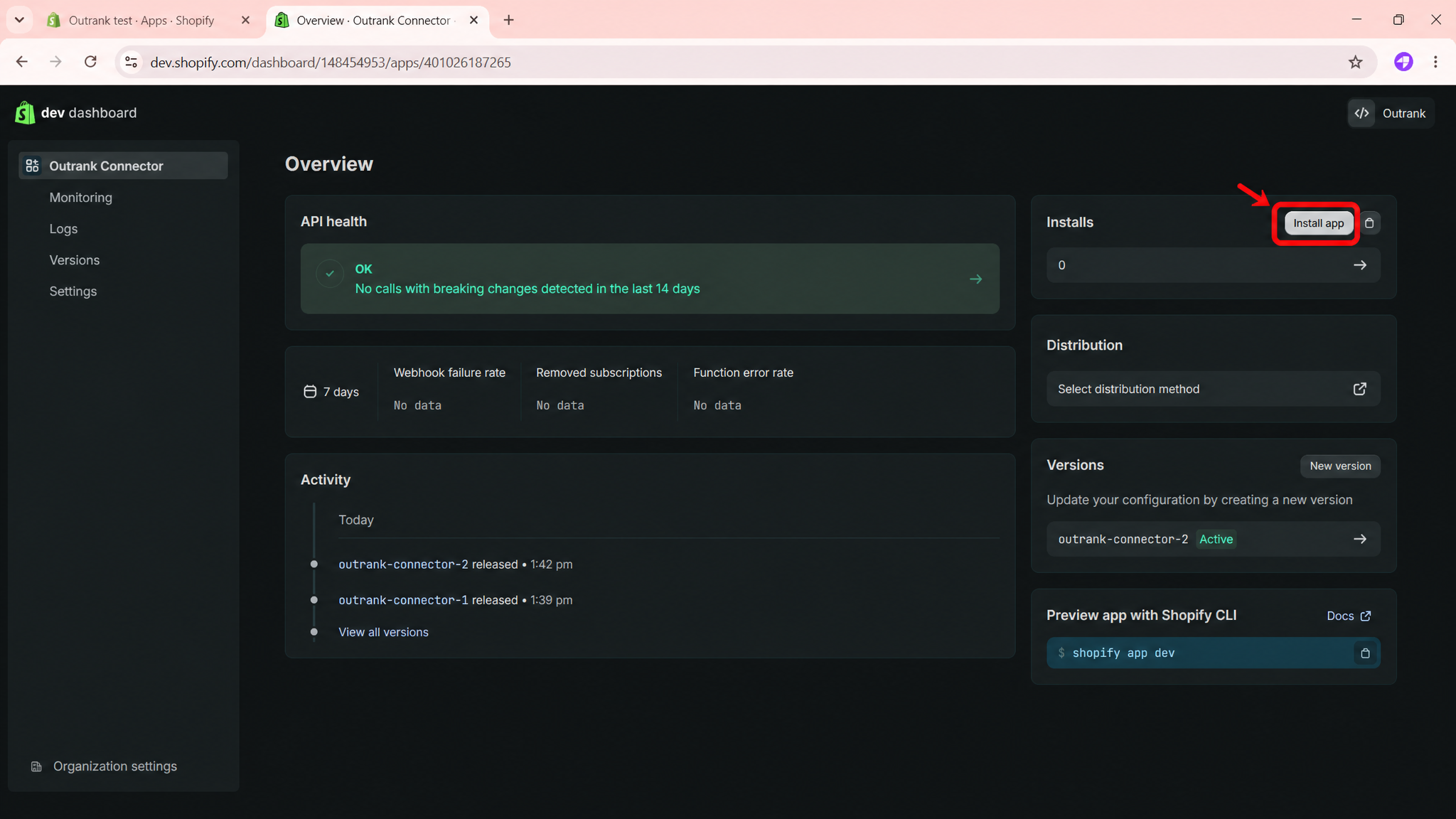Select Outrank Connector in the sidebar
The image size is (1456, 819).
124,166
